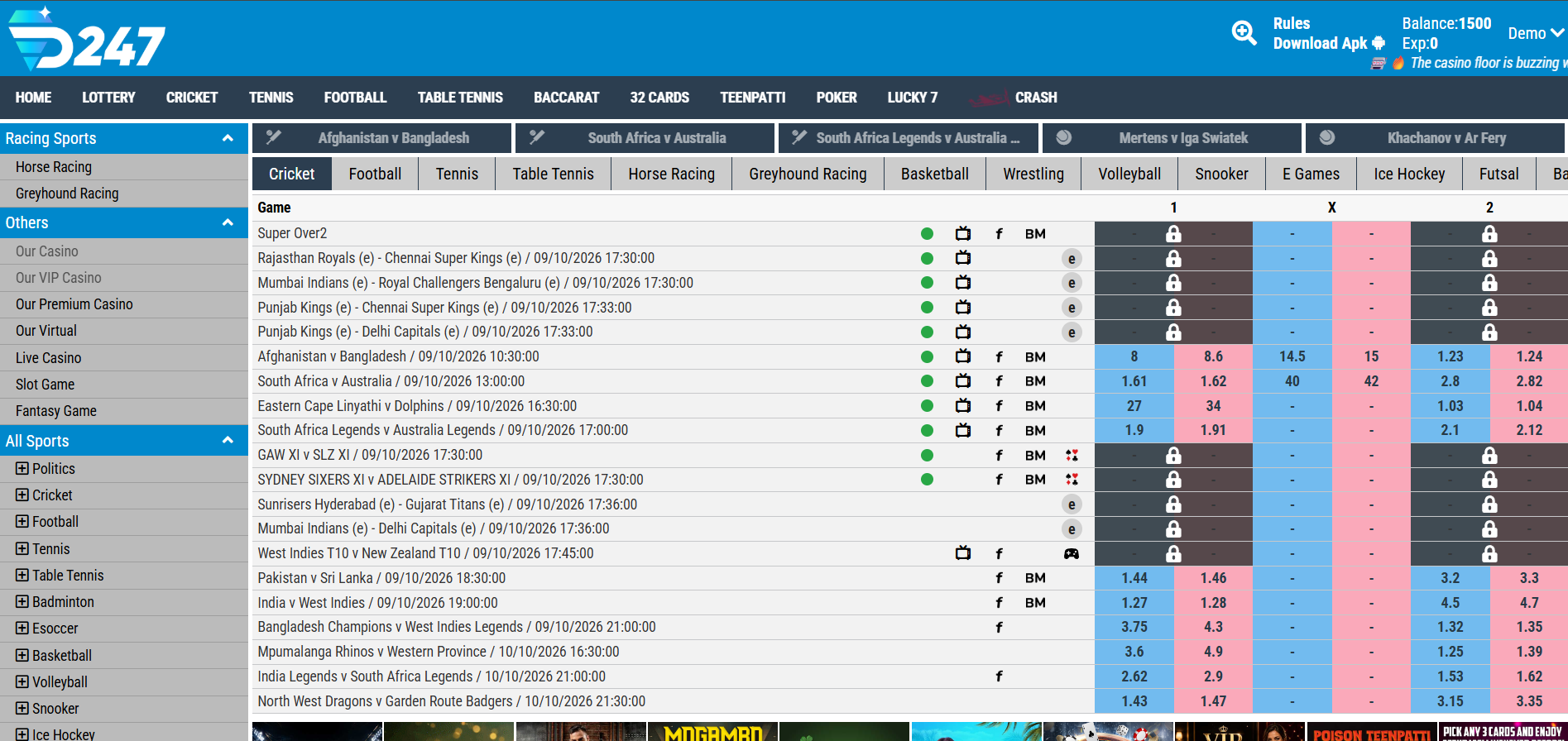1568x741 pixels.
Task: Expand the Politics tree node
Action: [x=22, y=469]
